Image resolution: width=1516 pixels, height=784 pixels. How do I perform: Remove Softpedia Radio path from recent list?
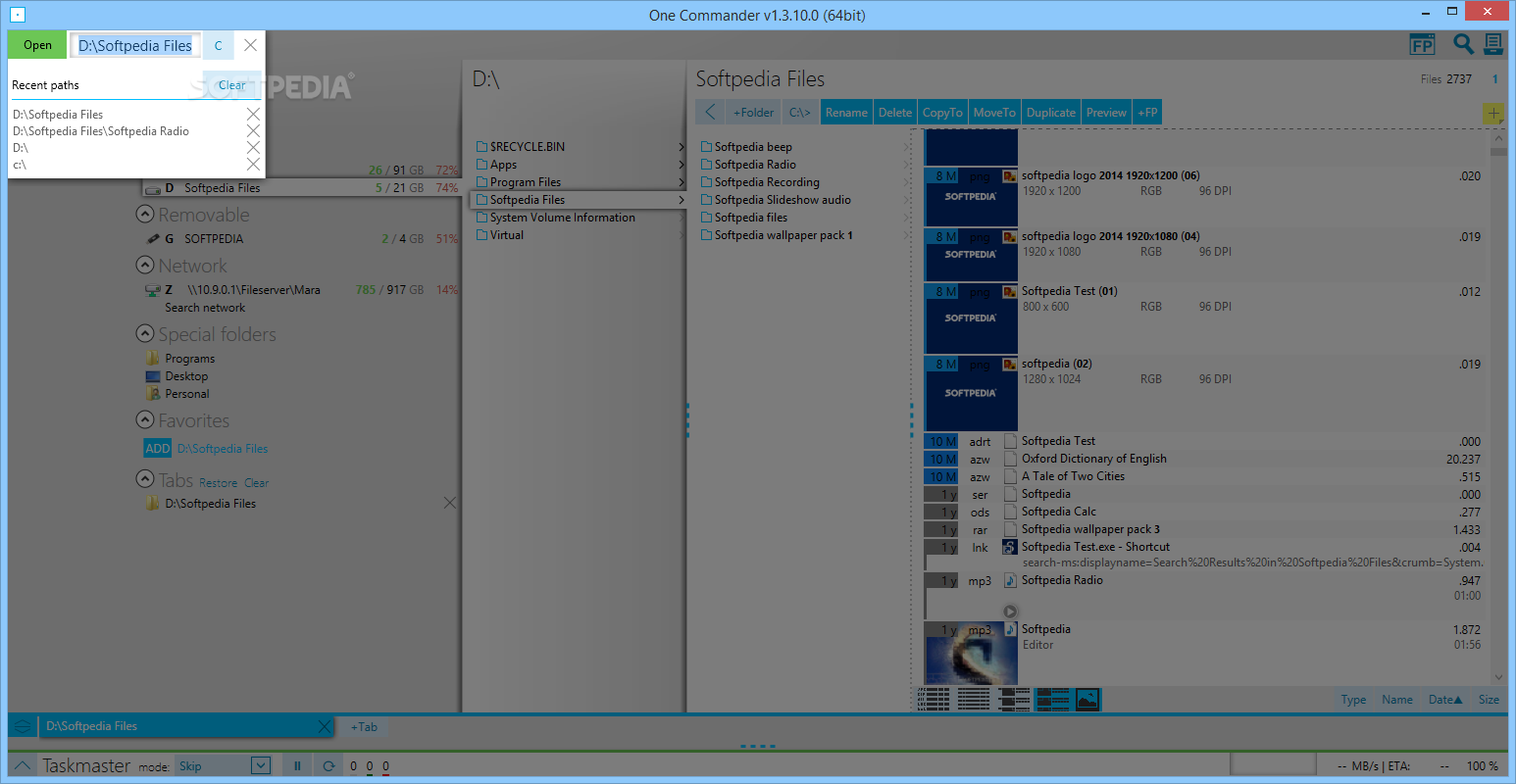(253, 131)
